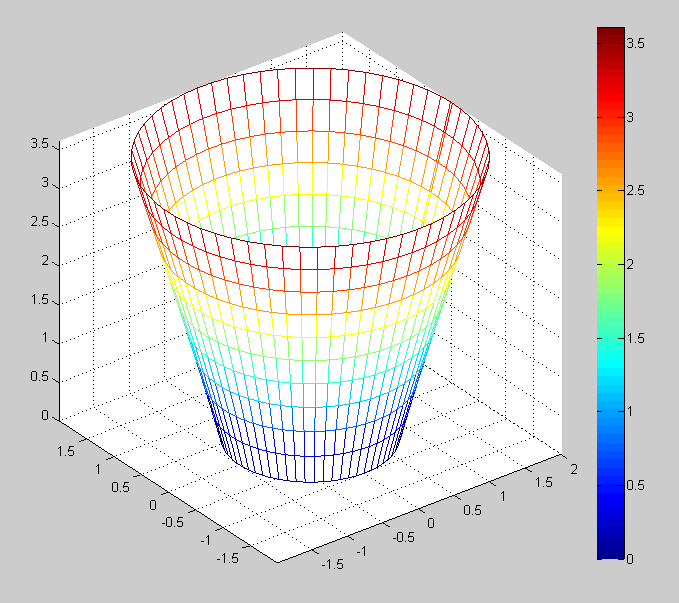Click the colorbar tick label 0

click(629, 559)
